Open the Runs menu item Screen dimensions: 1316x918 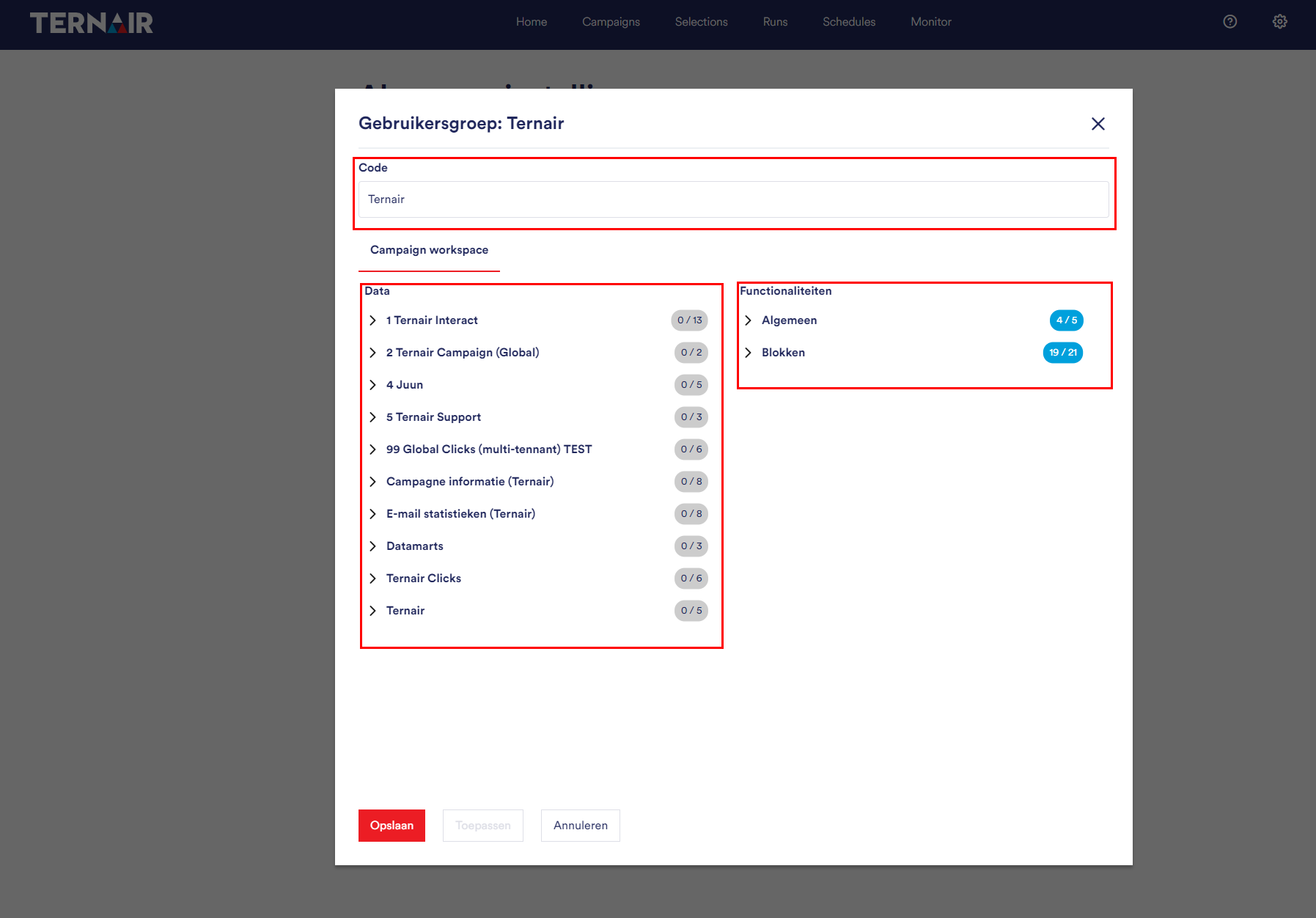(775, 22)
